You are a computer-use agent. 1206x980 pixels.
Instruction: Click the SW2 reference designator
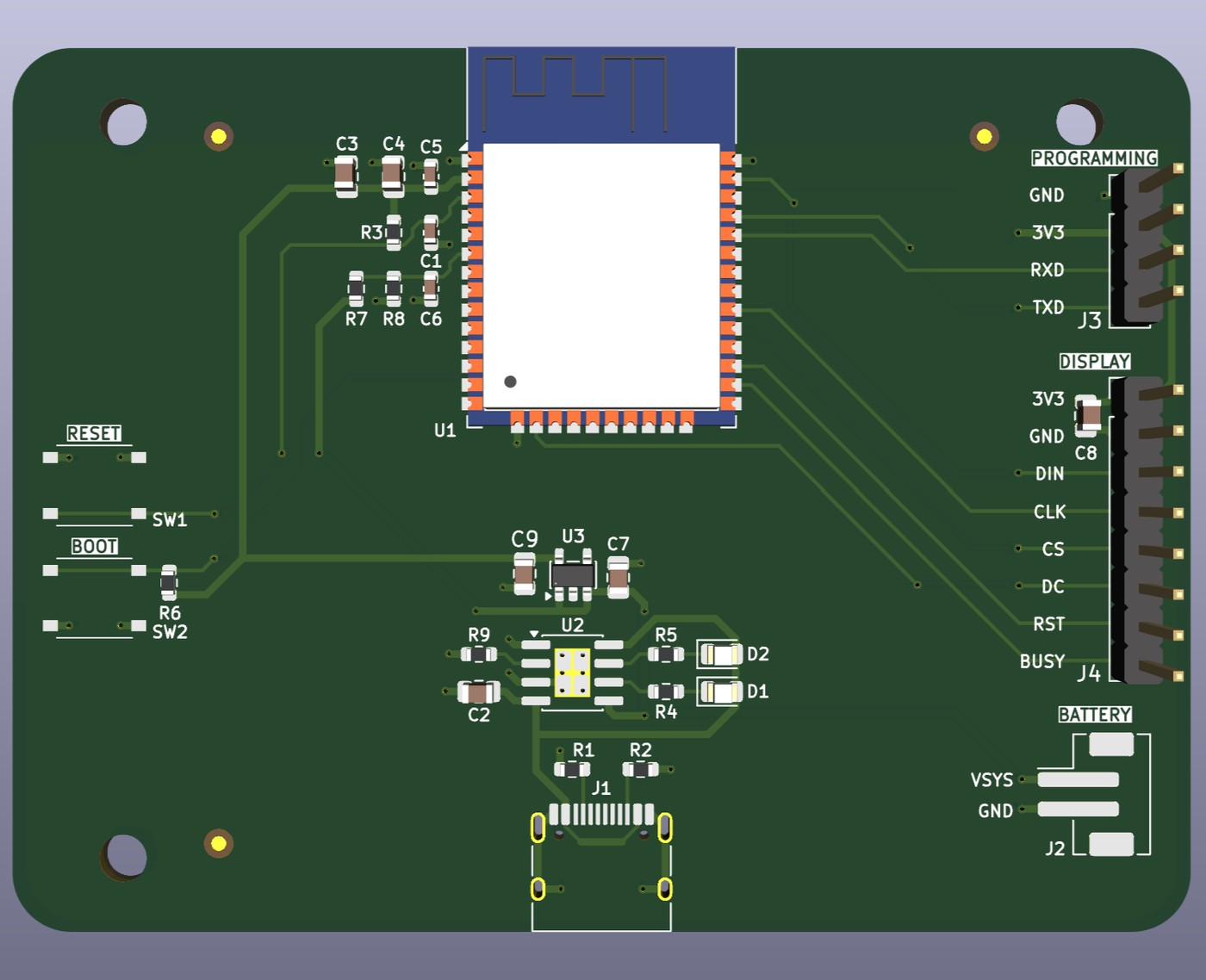tap(170, 632)
